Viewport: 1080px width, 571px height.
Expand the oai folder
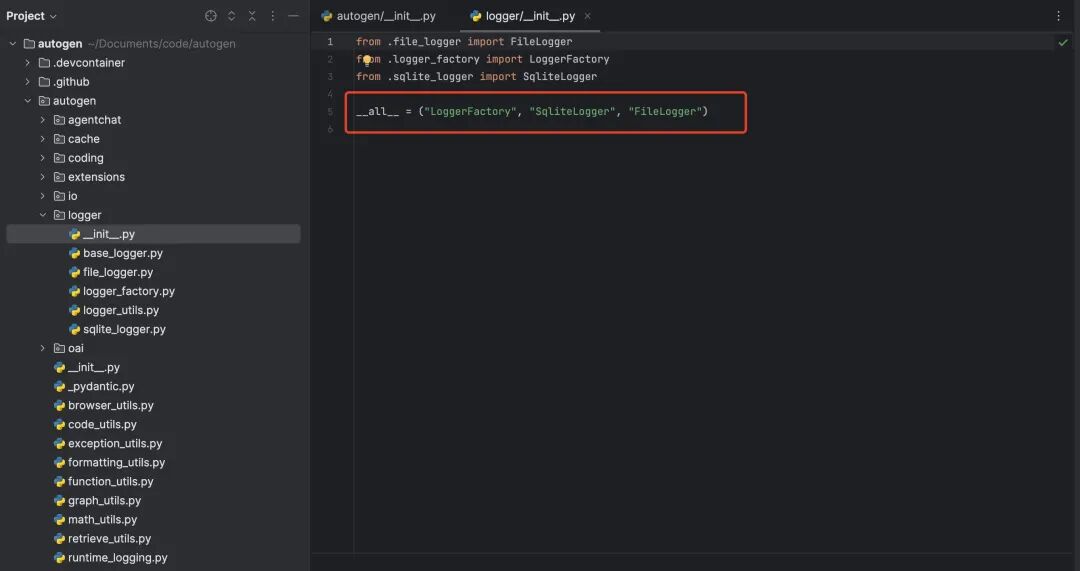(43, 348)
